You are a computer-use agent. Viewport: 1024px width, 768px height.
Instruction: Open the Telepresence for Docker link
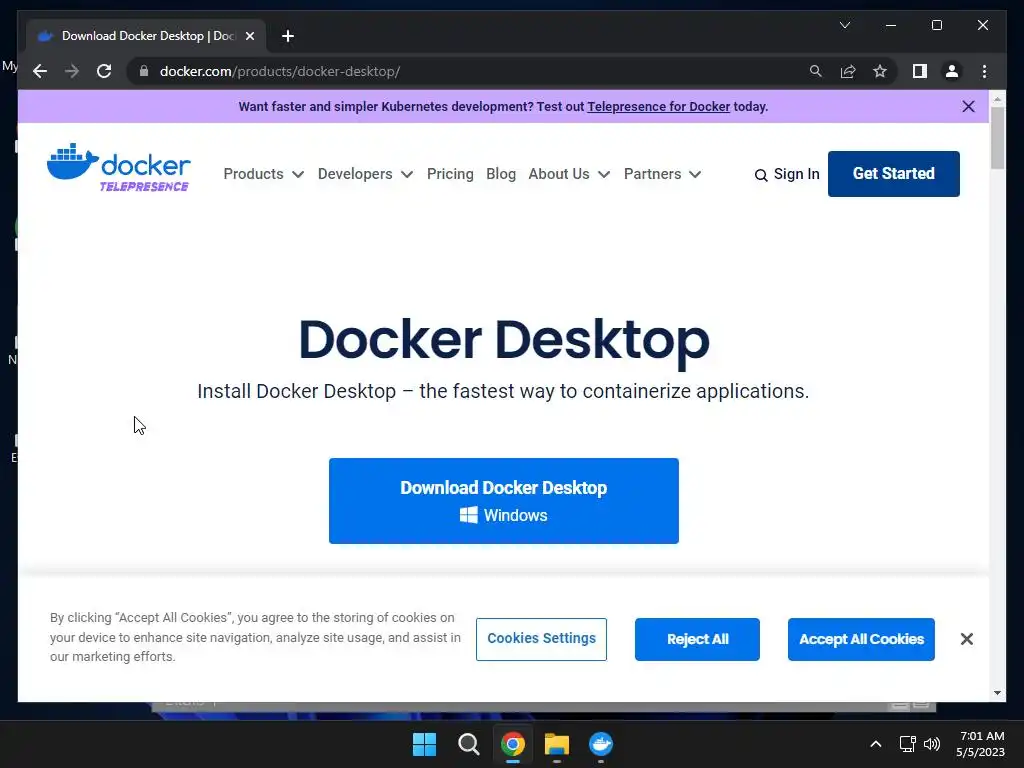coord(658,106)
